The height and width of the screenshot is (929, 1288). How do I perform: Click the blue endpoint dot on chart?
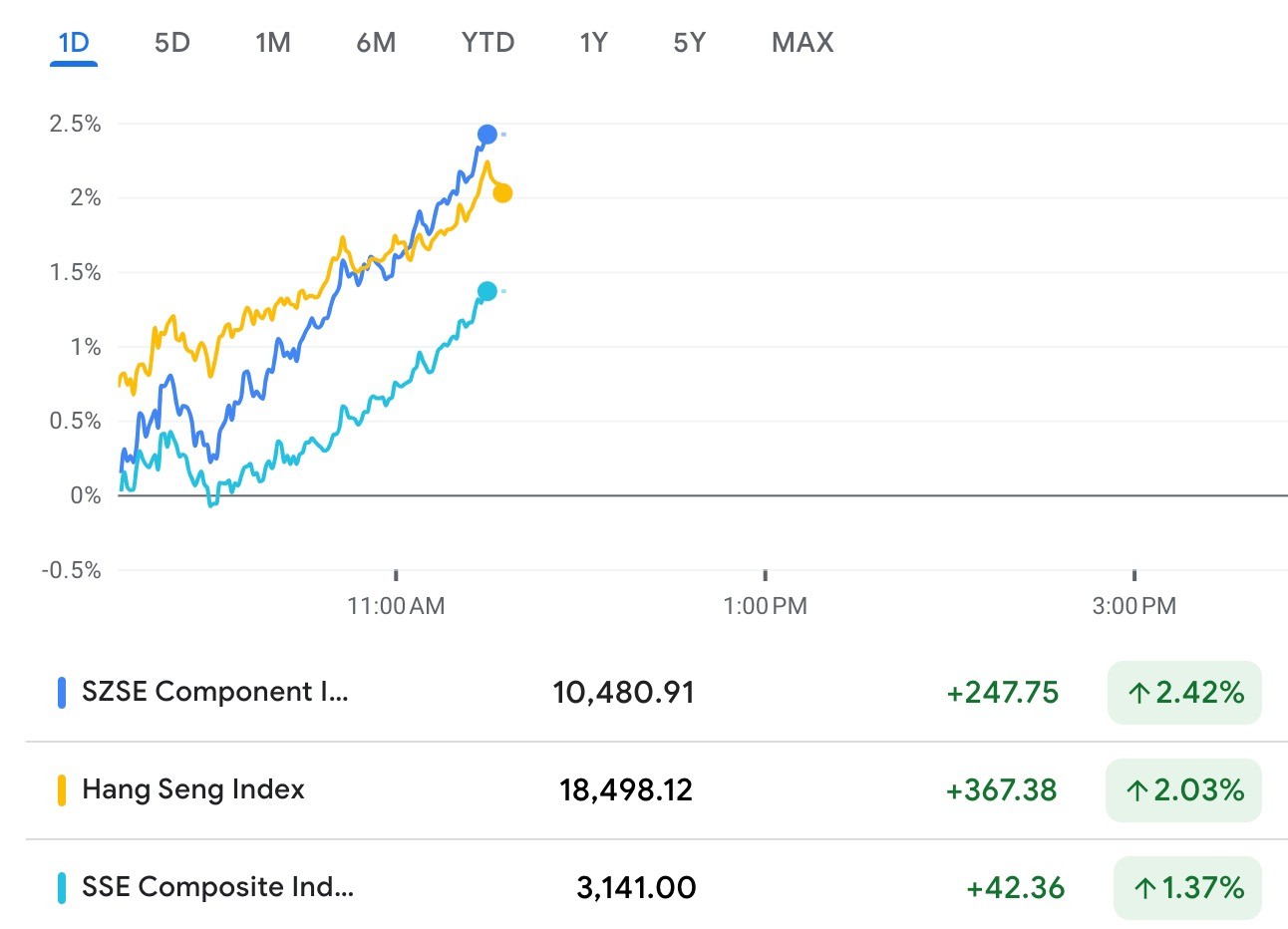pyautogui.click(x=487, y=135)
